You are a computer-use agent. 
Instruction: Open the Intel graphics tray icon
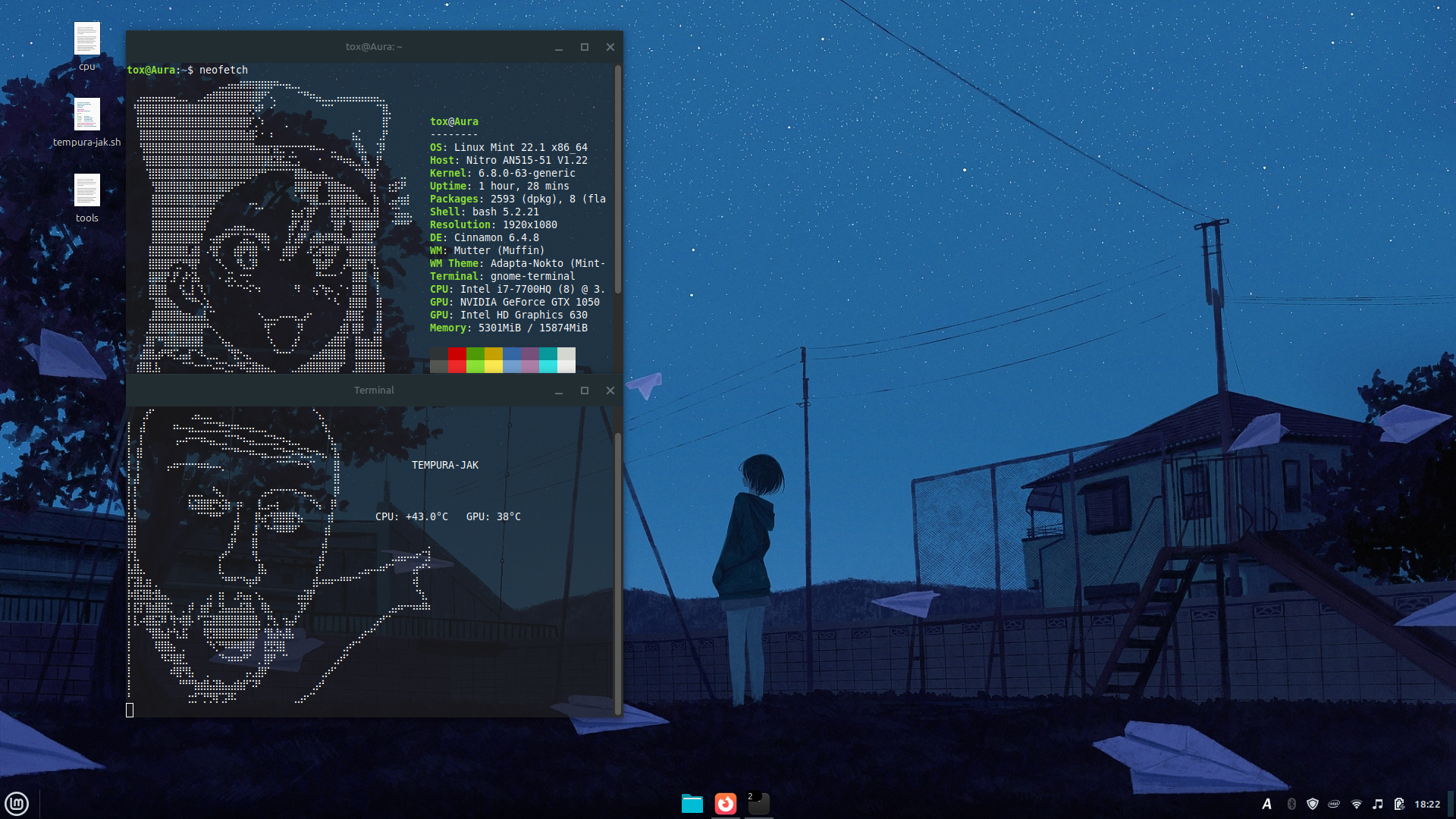coord(1334,804)
